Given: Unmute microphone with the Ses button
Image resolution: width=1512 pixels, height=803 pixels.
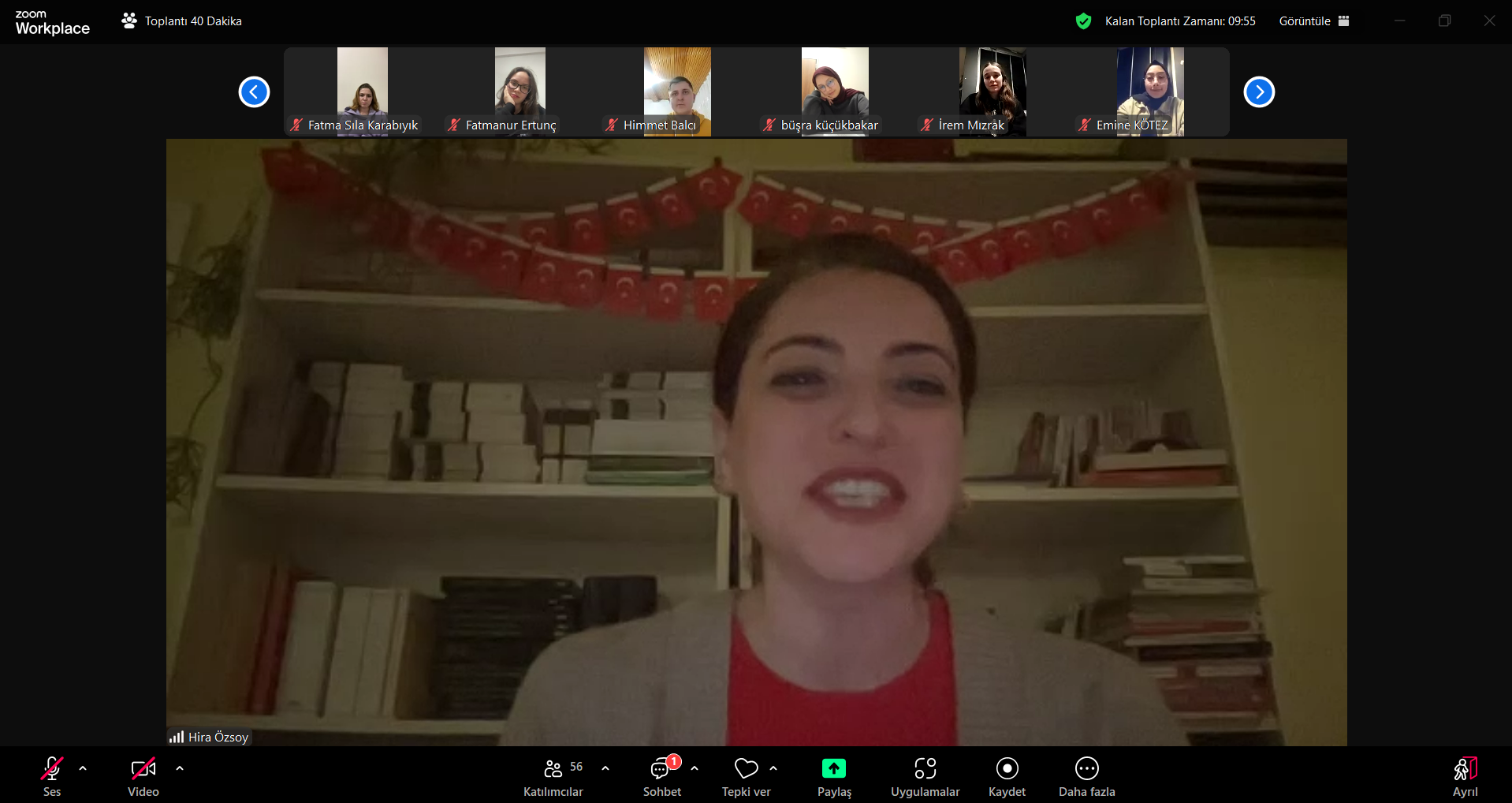Looking at the screenshot, I should pyautogui.click(x=52, y=777).
